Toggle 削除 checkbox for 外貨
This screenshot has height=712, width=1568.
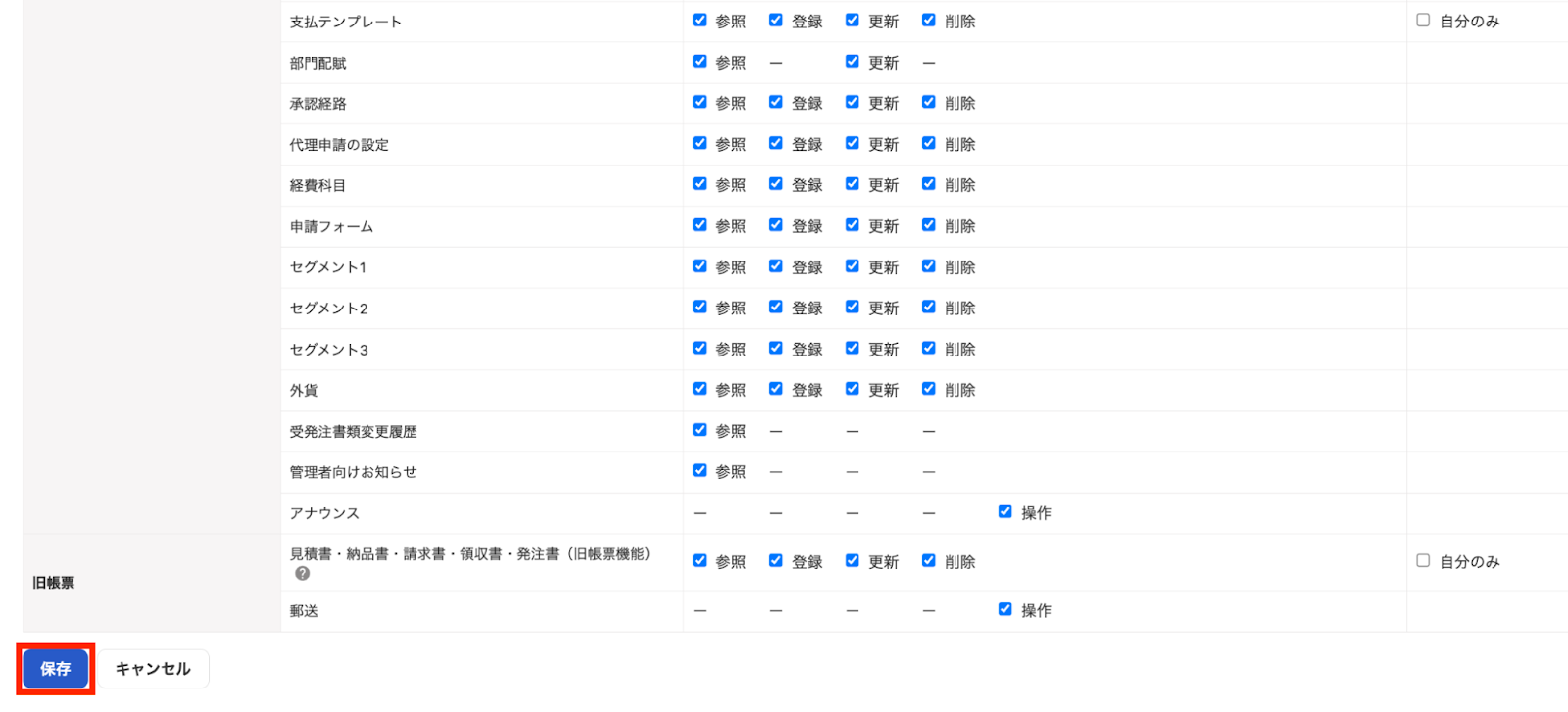point(929,389)
